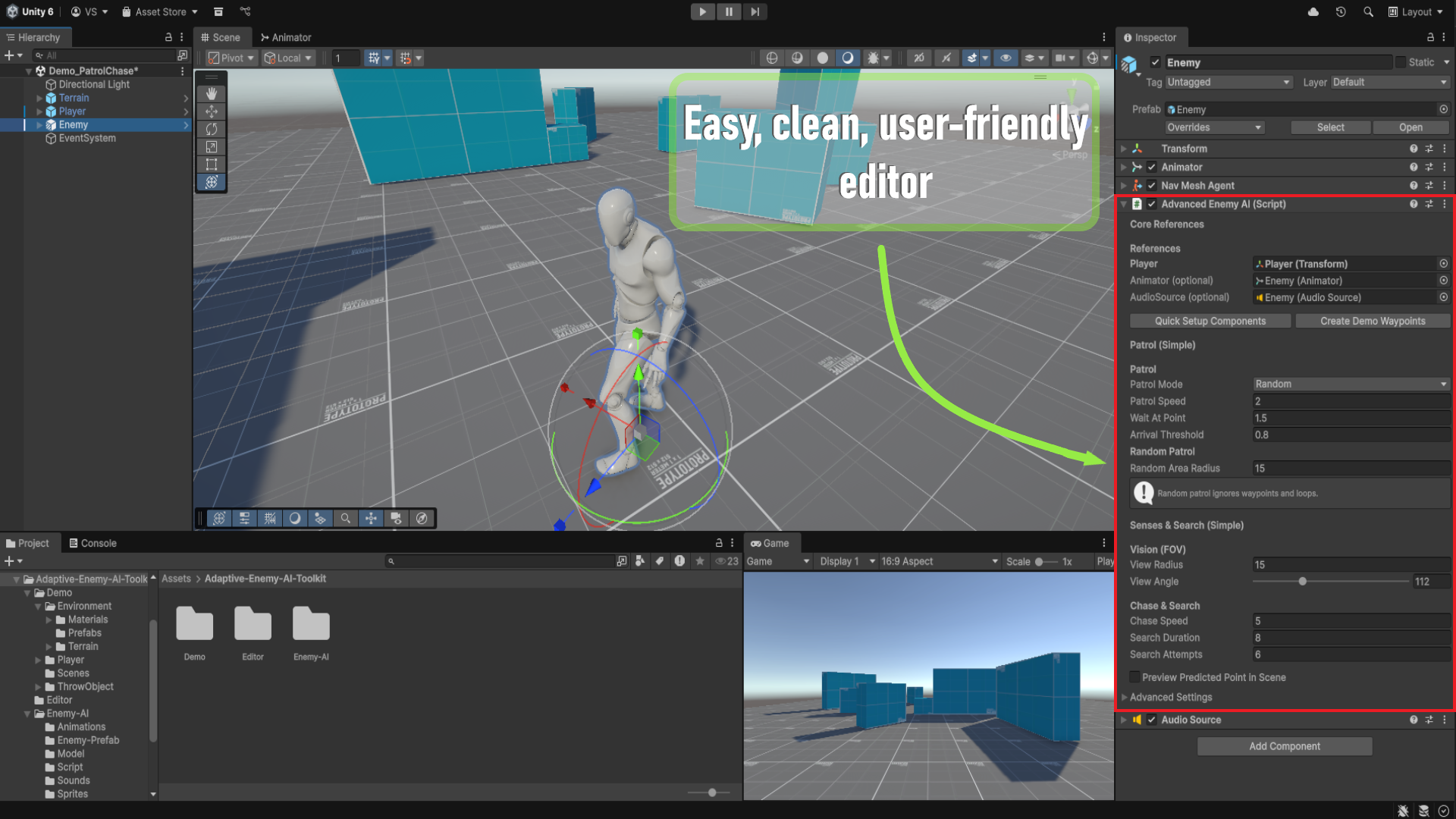The image size is (1456, 819).
Task: Open the Undo History clock icon
Action: click(1341, 11)
